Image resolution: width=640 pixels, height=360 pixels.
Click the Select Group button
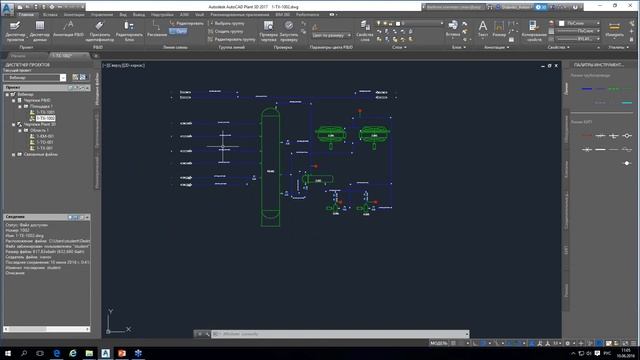[x=226, y=23]
